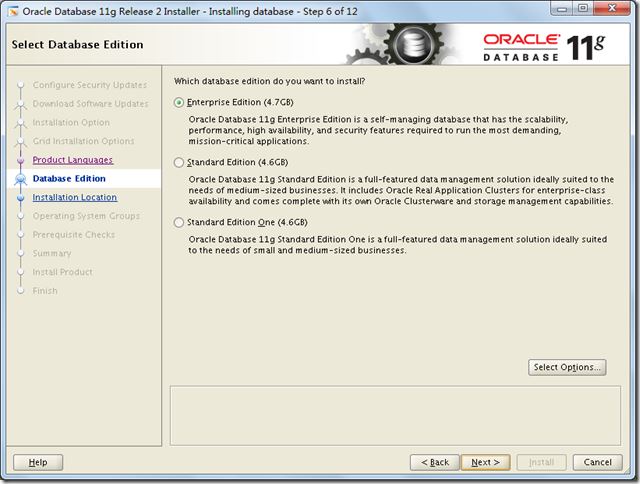Go back with the Back button
Screen dimensions: 640x484
[x=435, y=462]
